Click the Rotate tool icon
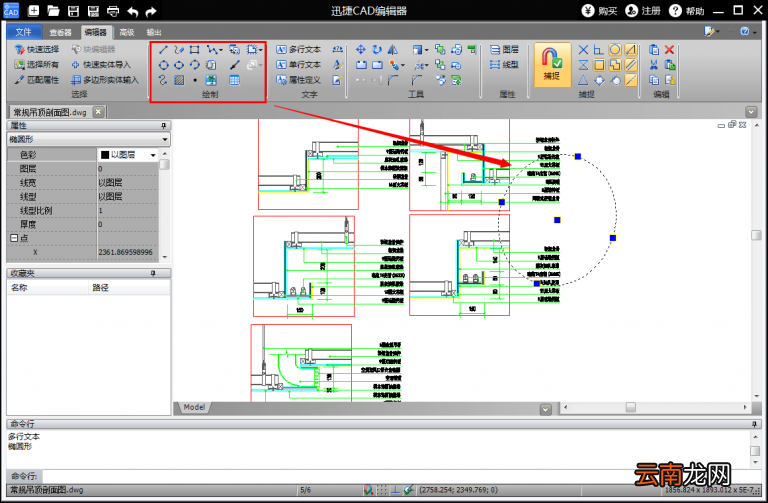This screenshot has width=768, height=503. tap(377, 49)
